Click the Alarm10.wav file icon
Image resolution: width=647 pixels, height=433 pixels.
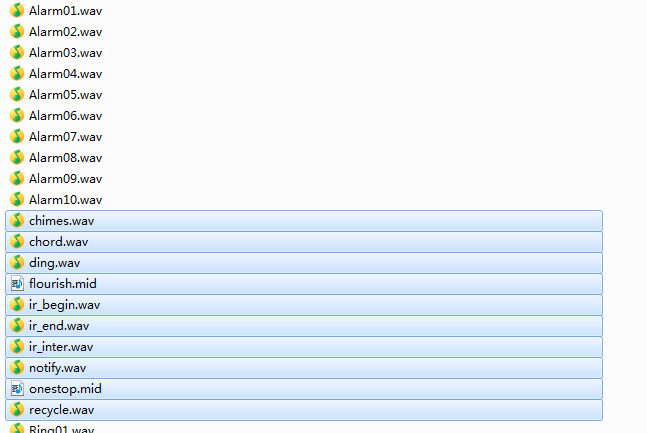[x=17, y=199]
